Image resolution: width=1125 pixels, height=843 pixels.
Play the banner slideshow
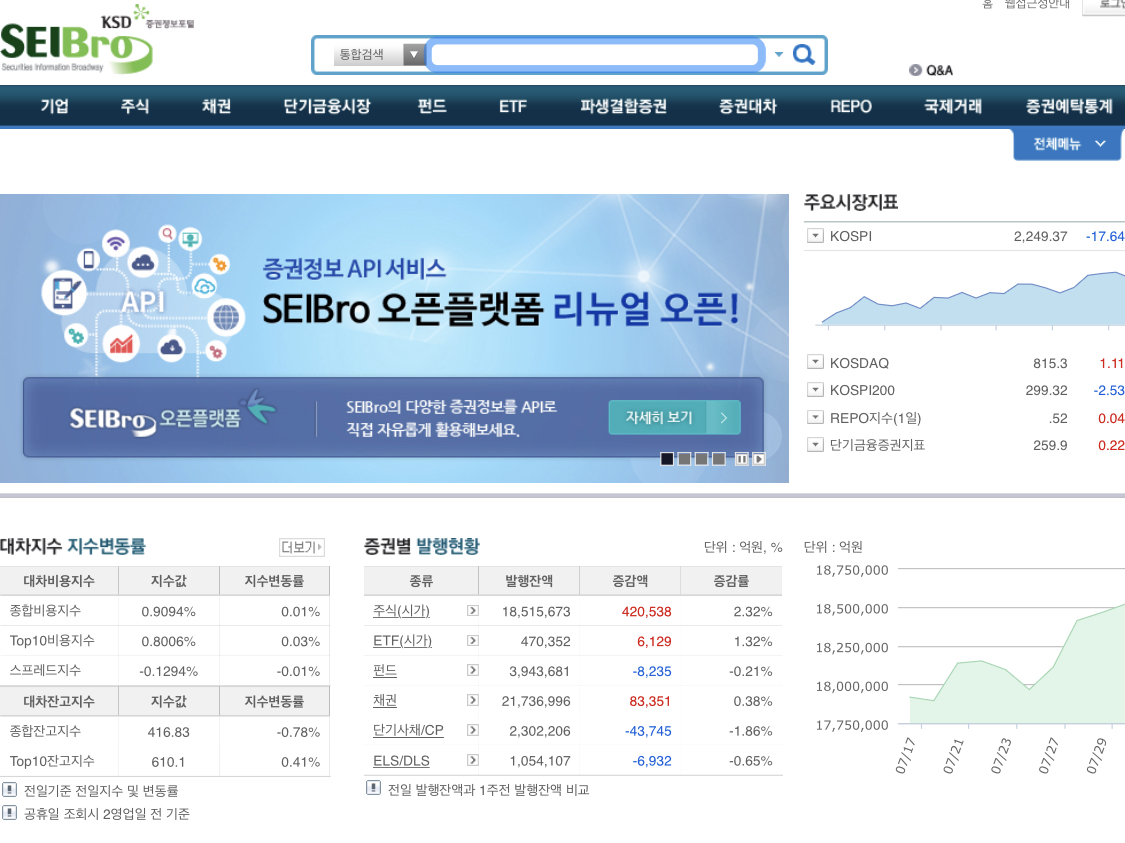click(x=758, y=459)
